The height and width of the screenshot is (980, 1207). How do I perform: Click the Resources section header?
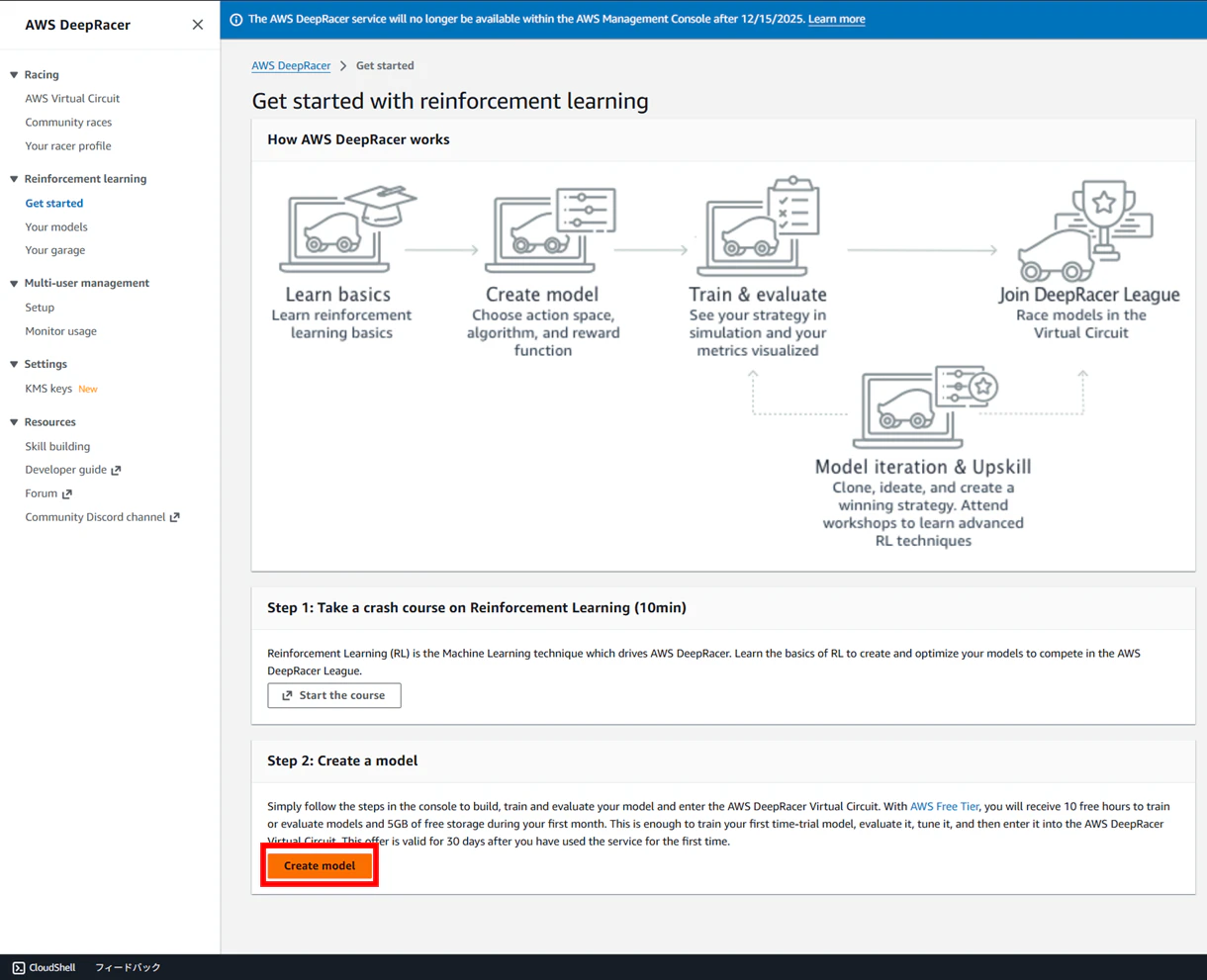[x=49, y=422]
